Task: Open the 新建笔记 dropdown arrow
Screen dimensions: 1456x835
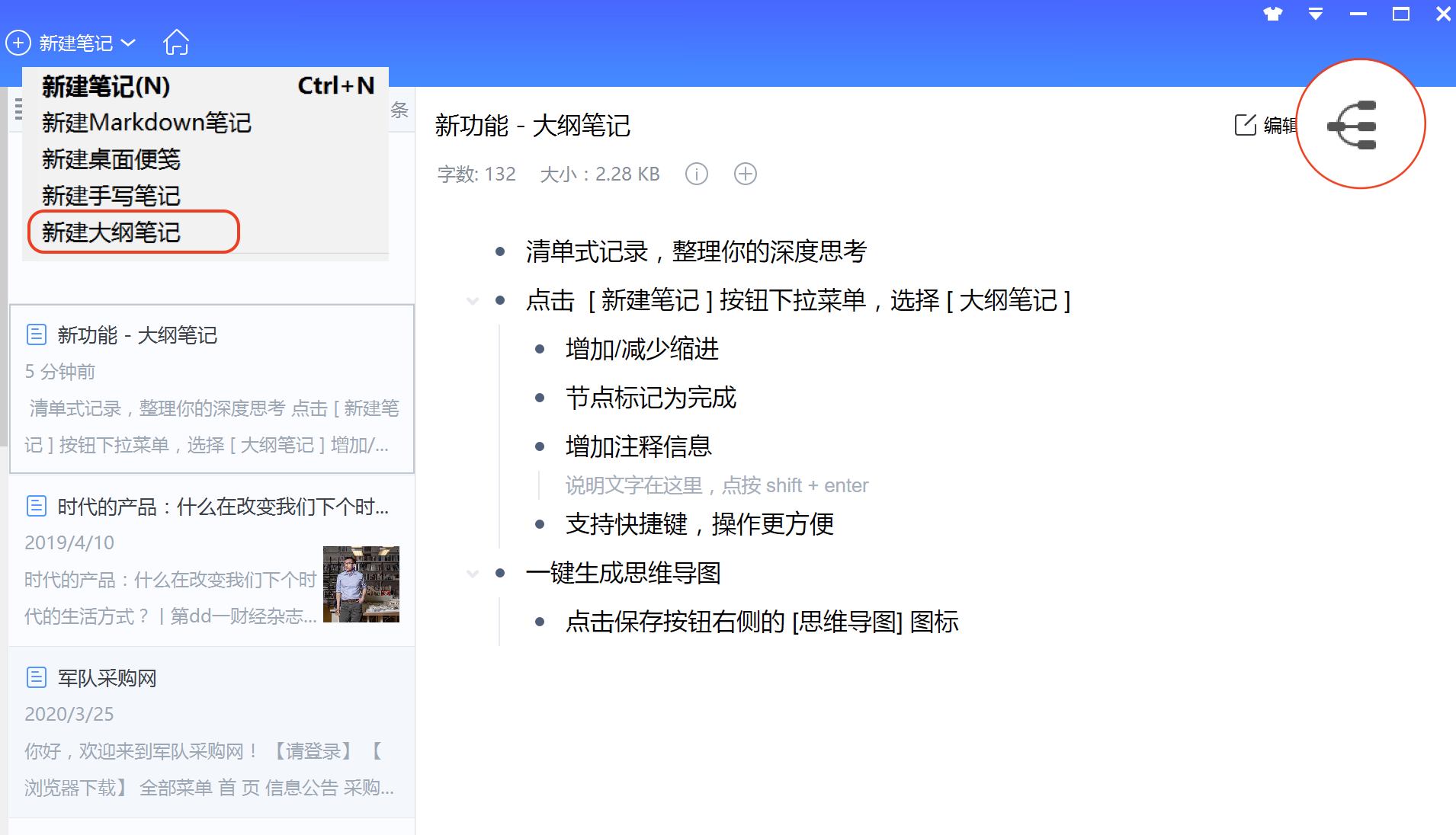Action: tap(128, 43)
